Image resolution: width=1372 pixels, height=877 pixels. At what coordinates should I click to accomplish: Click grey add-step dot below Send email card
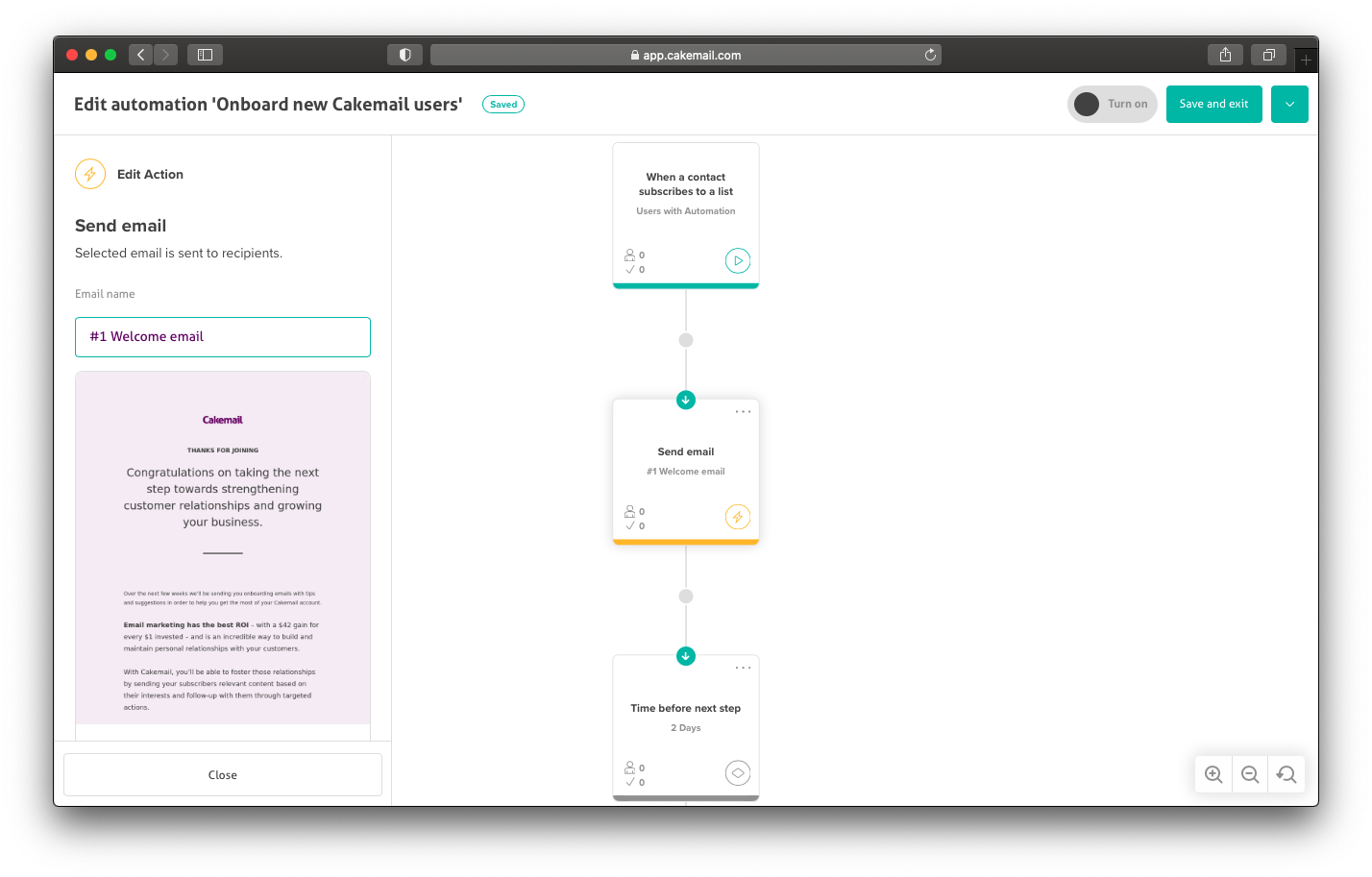click(x=686, y=597)
